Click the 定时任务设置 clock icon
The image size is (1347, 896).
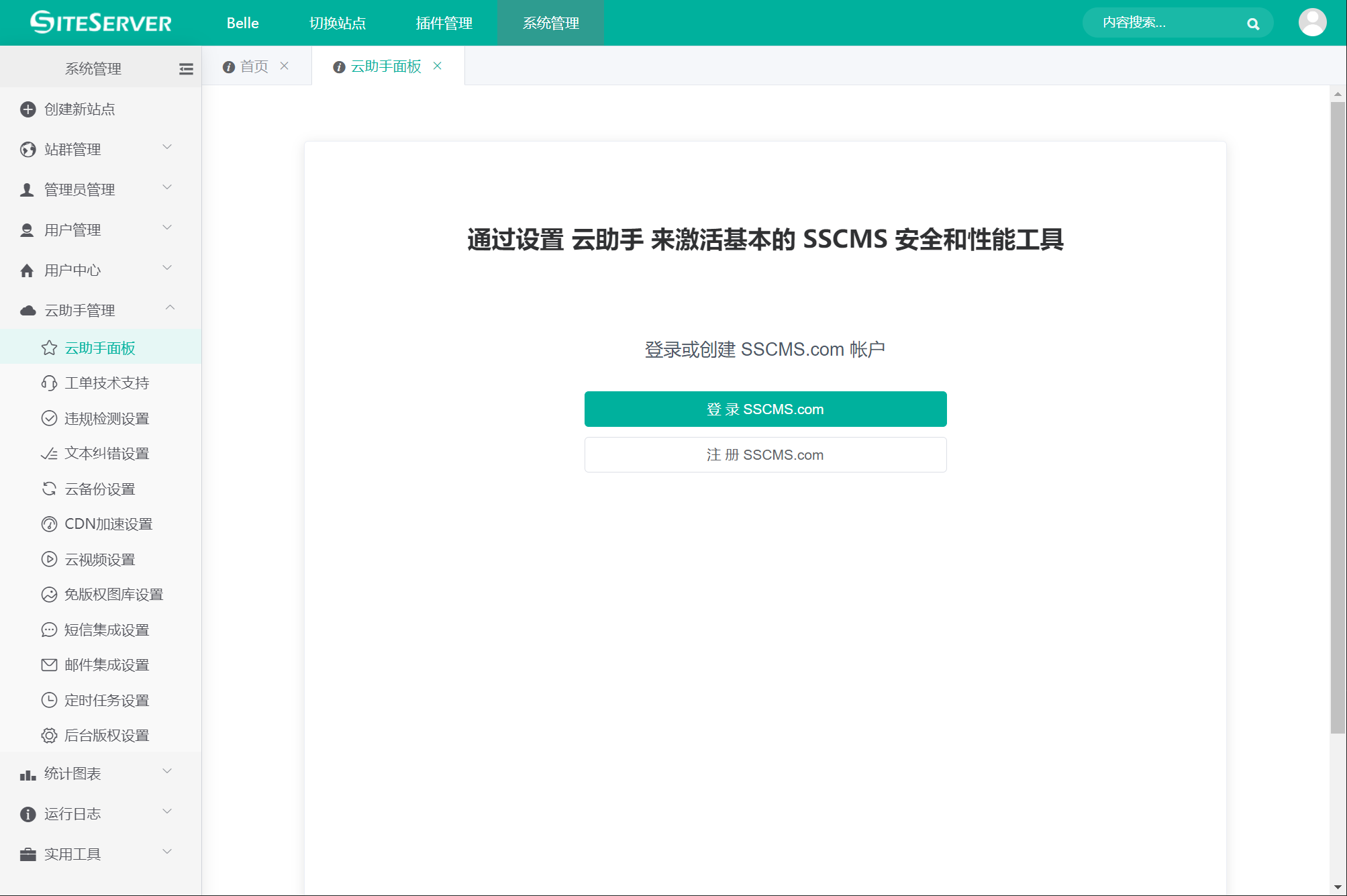(49, 701)
